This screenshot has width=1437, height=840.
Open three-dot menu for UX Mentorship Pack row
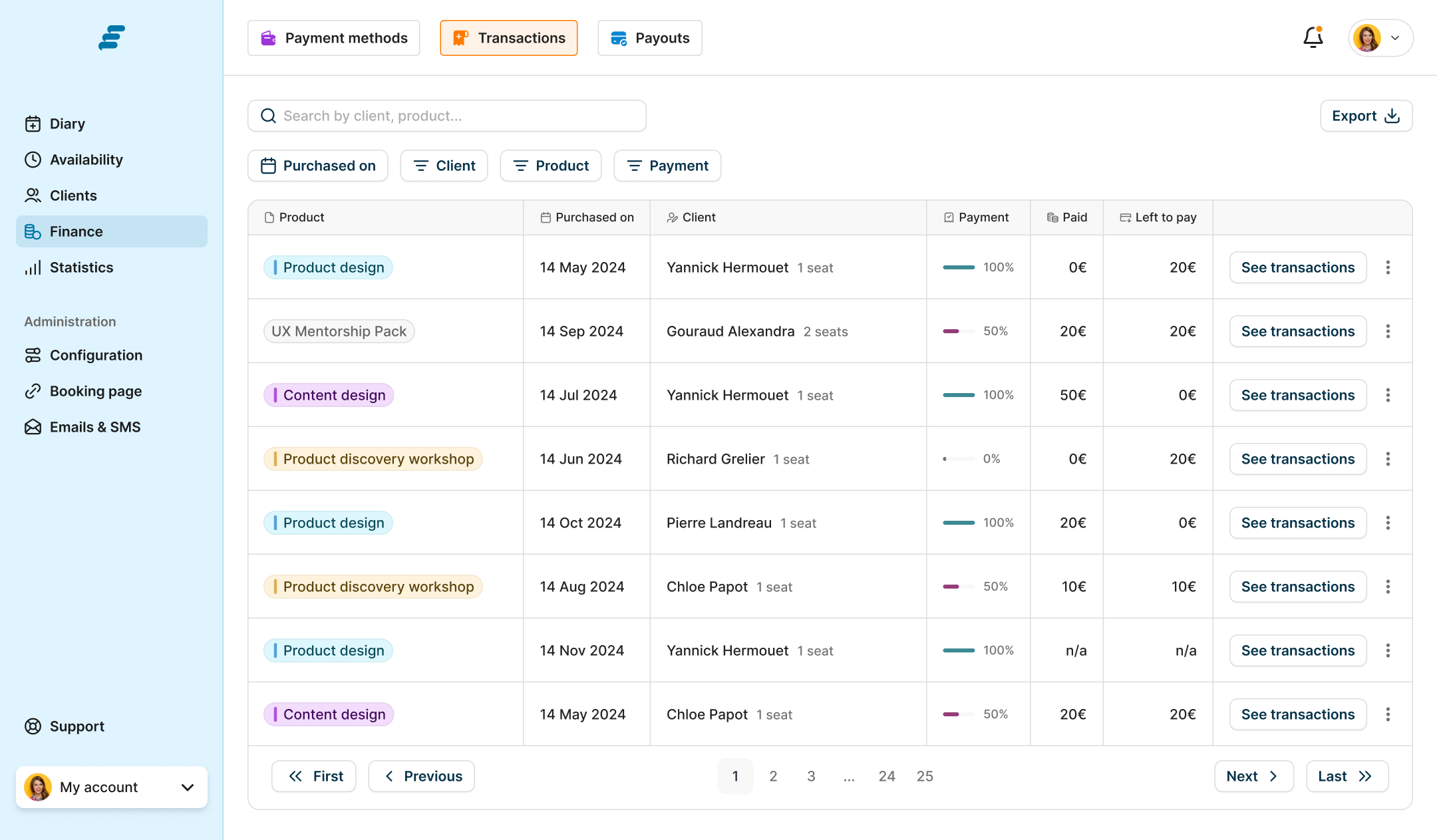pos(1388,331)
